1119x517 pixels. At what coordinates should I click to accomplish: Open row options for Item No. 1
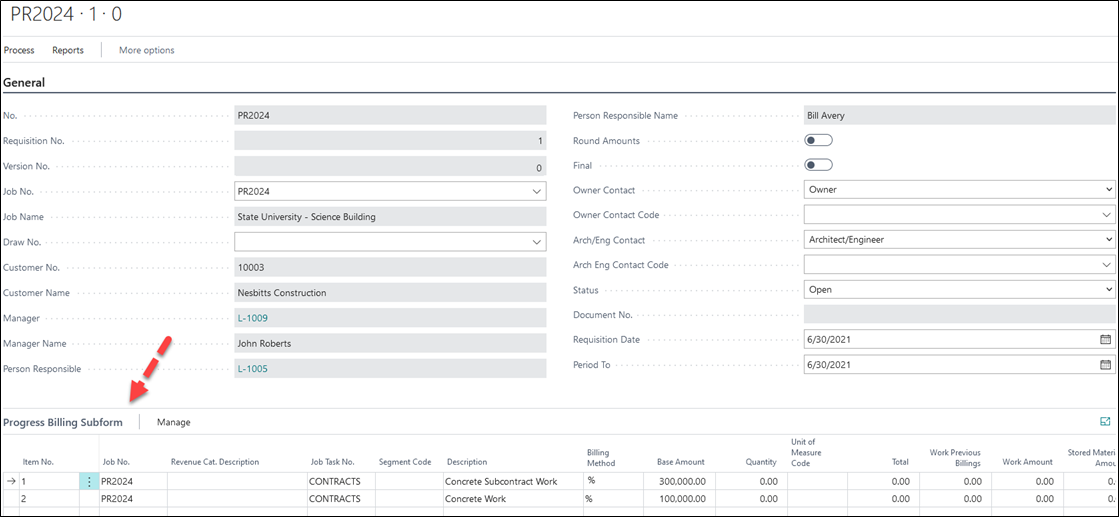tap(89, 481)
